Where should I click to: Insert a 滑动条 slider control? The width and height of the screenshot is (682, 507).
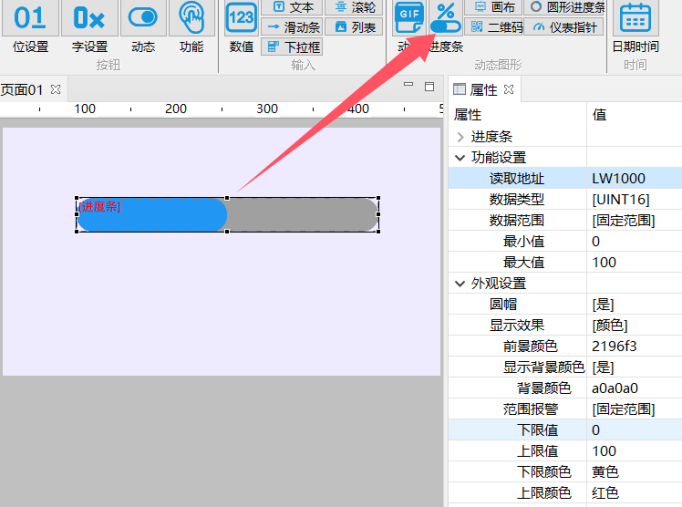292,27
